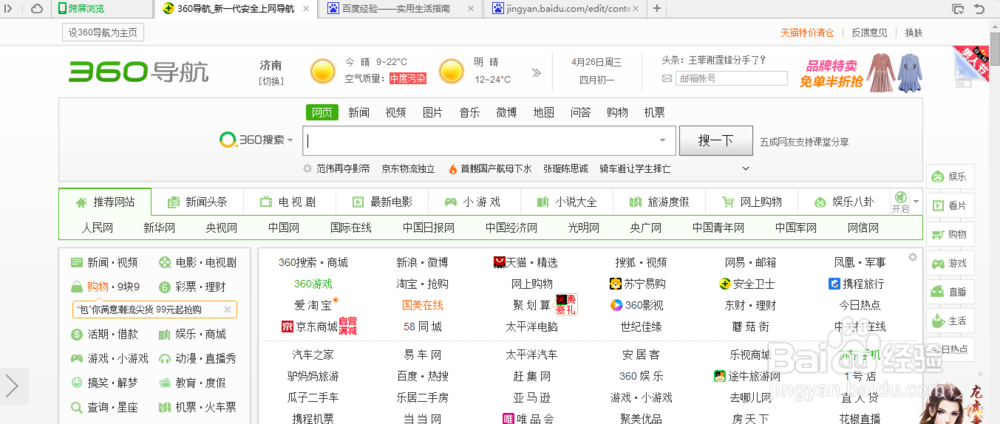Click the left page-flip arrow

click(12, 386)
